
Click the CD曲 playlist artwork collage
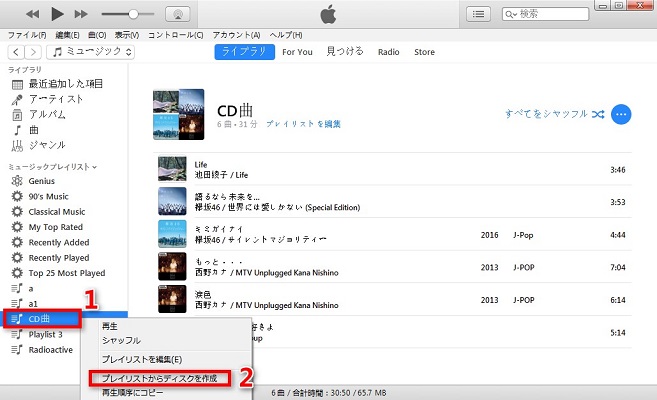tap(179, 114)
